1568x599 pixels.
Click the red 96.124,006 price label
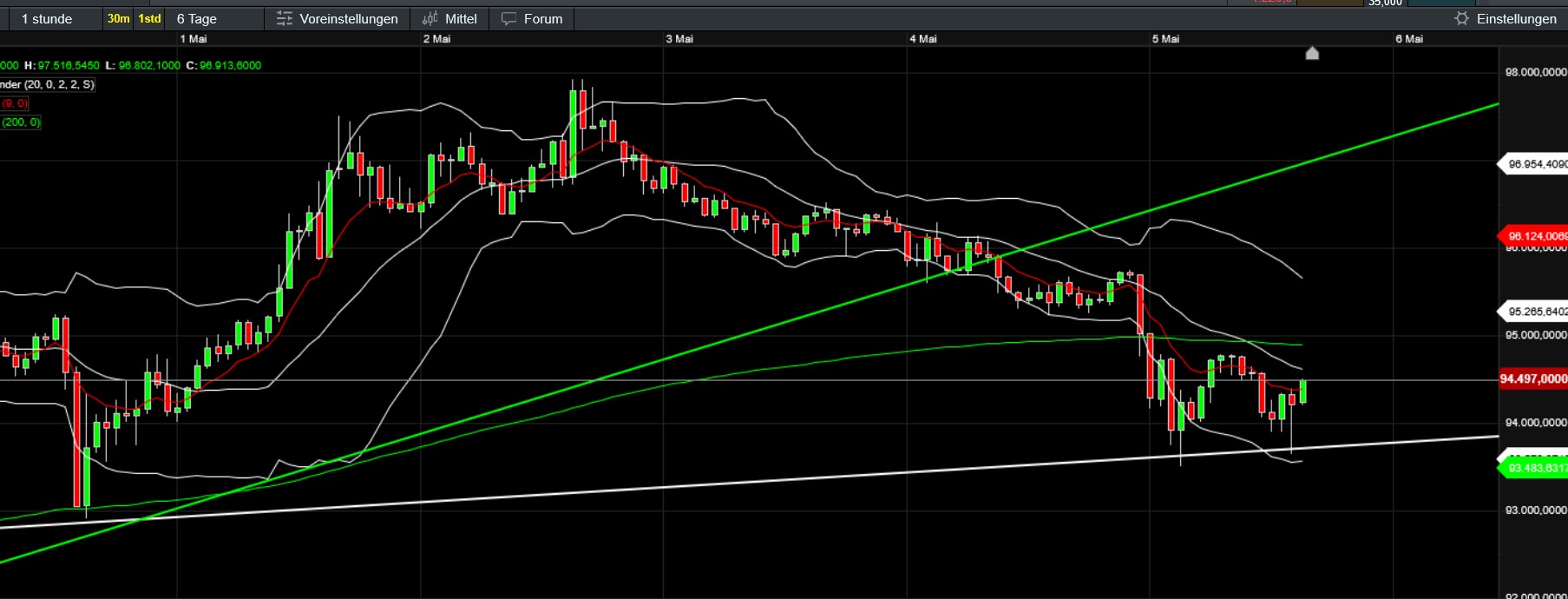click(1535, 236)
